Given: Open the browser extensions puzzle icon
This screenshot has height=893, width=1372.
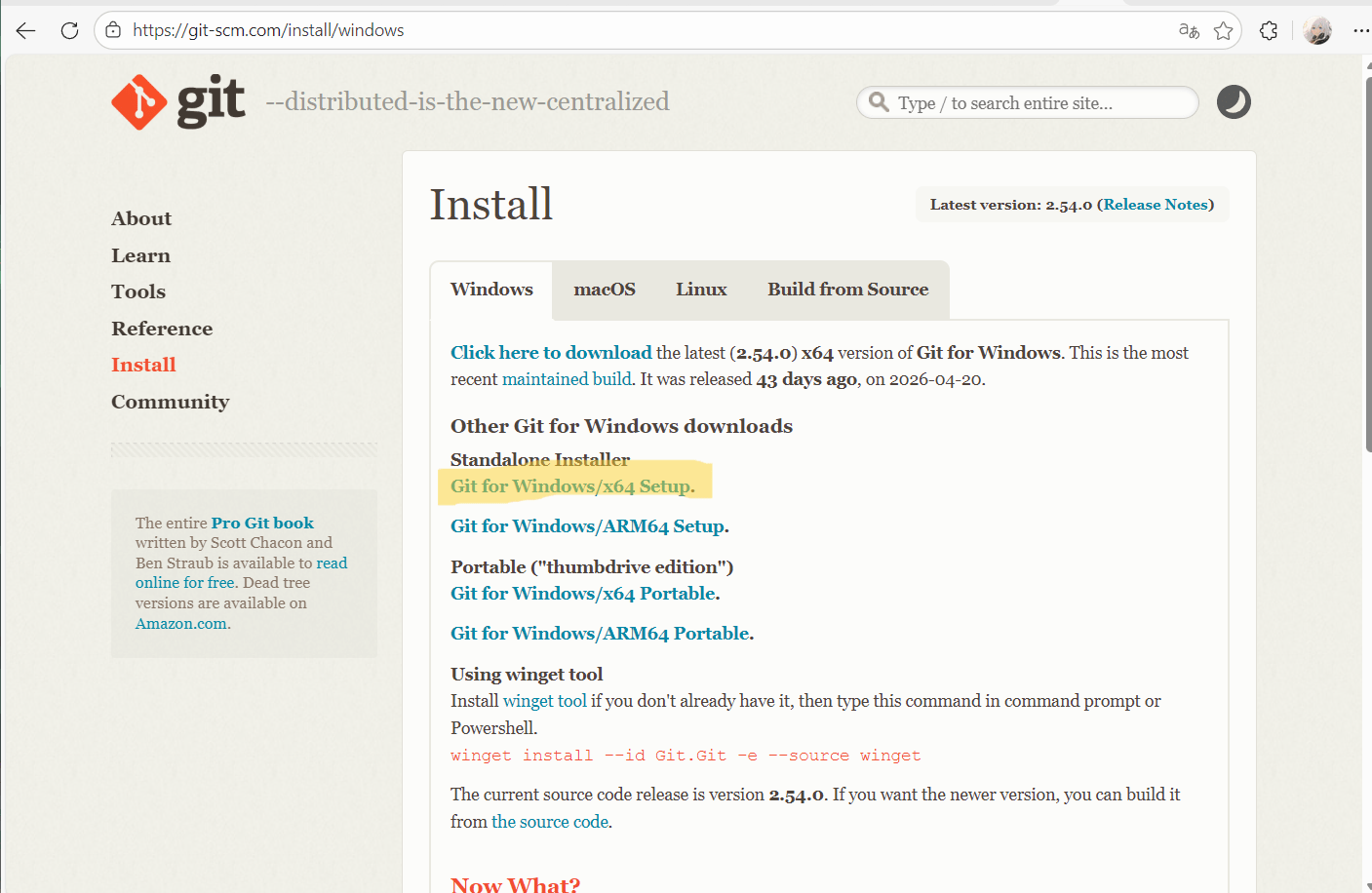Looking at the screenshot, I should [x=1269, y=30].
